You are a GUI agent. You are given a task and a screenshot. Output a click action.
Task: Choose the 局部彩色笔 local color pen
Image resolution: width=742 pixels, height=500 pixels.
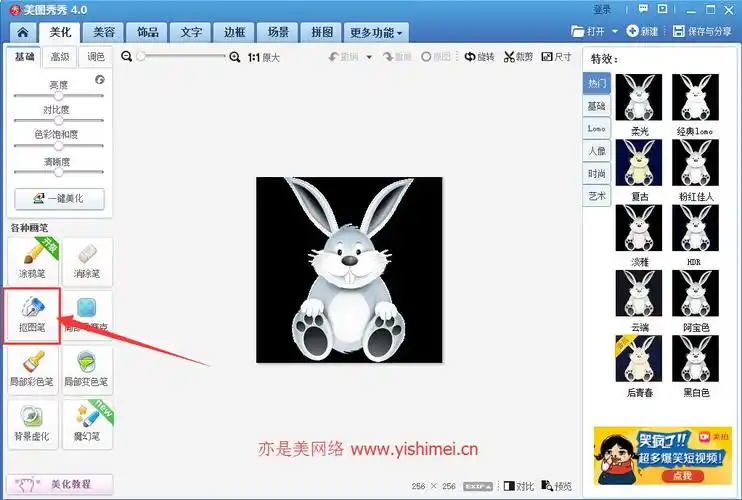(32, 367)
